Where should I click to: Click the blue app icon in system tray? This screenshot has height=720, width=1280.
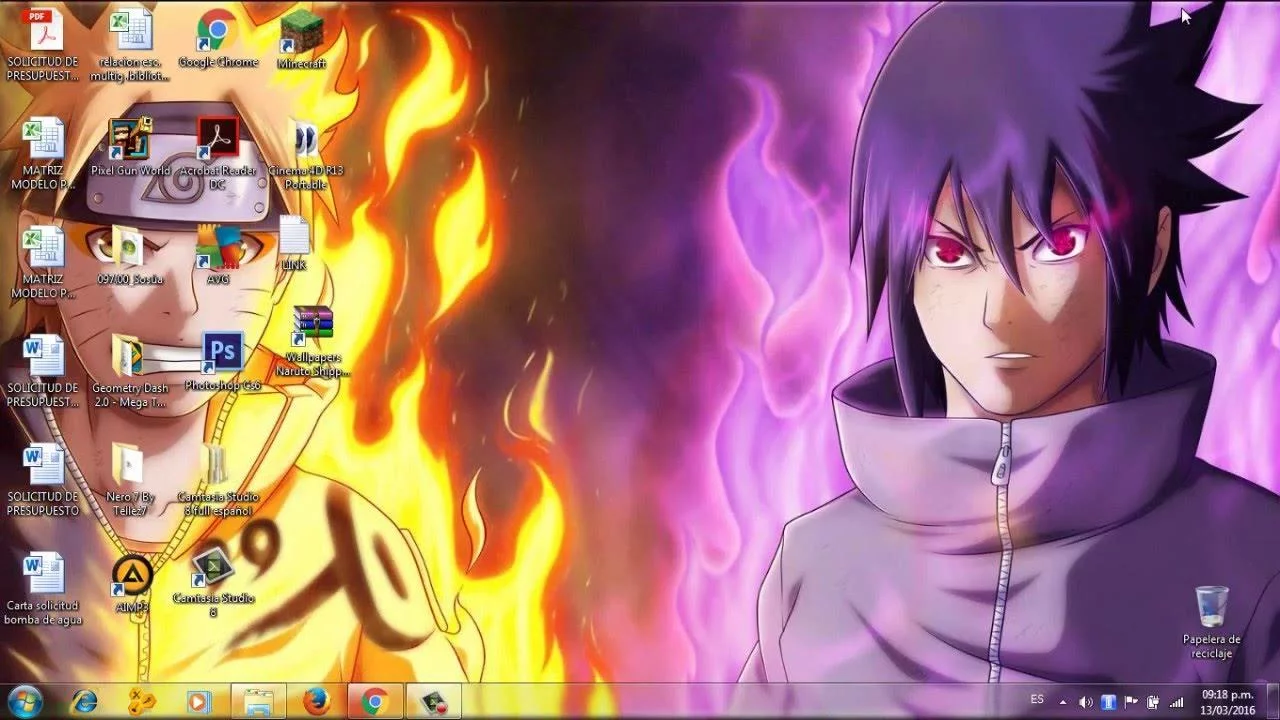(x=1109, y=702)
